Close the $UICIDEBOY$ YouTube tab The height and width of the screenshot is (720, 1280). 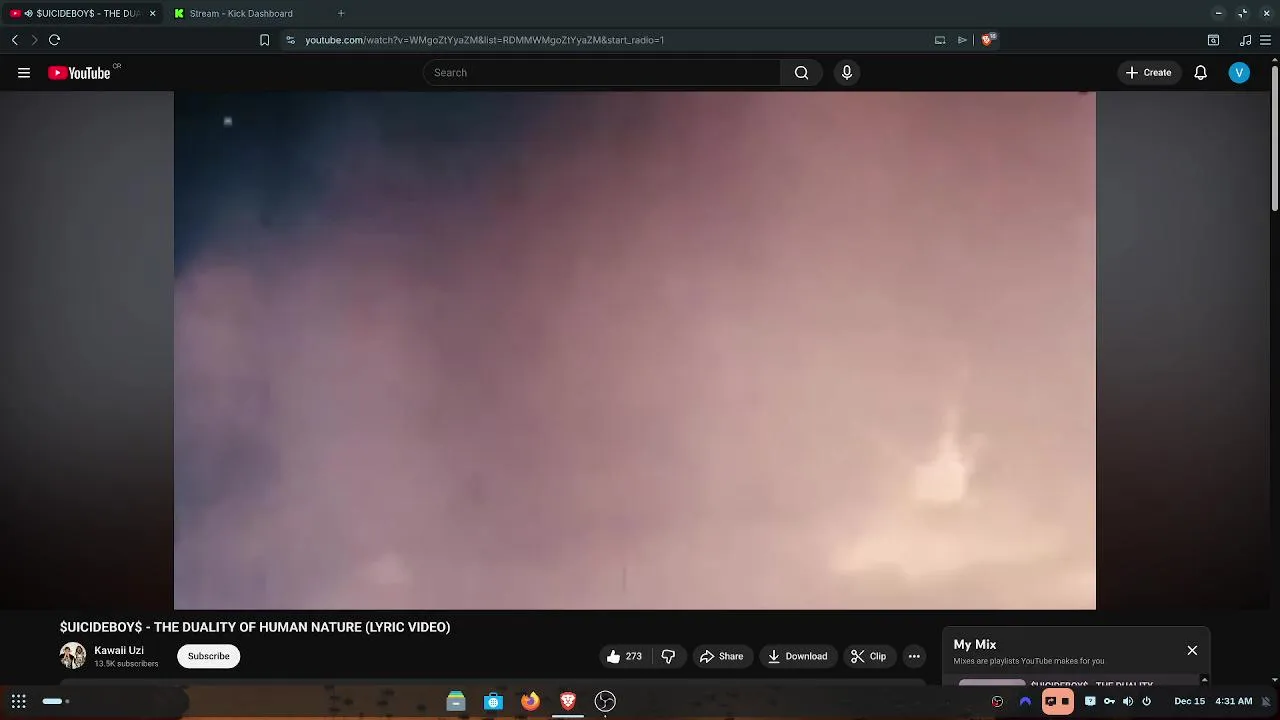(153, 14)
